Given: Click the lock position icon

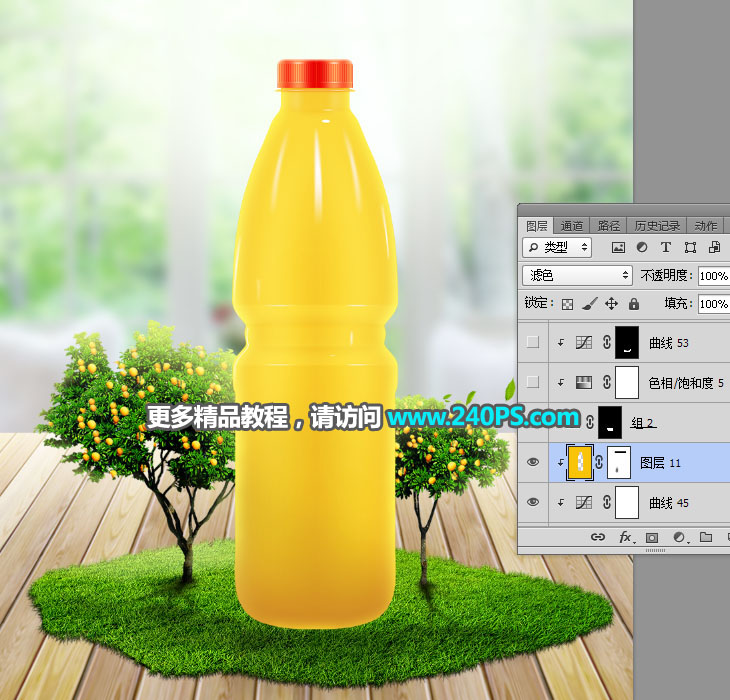Looking at the screenshot, I should (611, 303).
